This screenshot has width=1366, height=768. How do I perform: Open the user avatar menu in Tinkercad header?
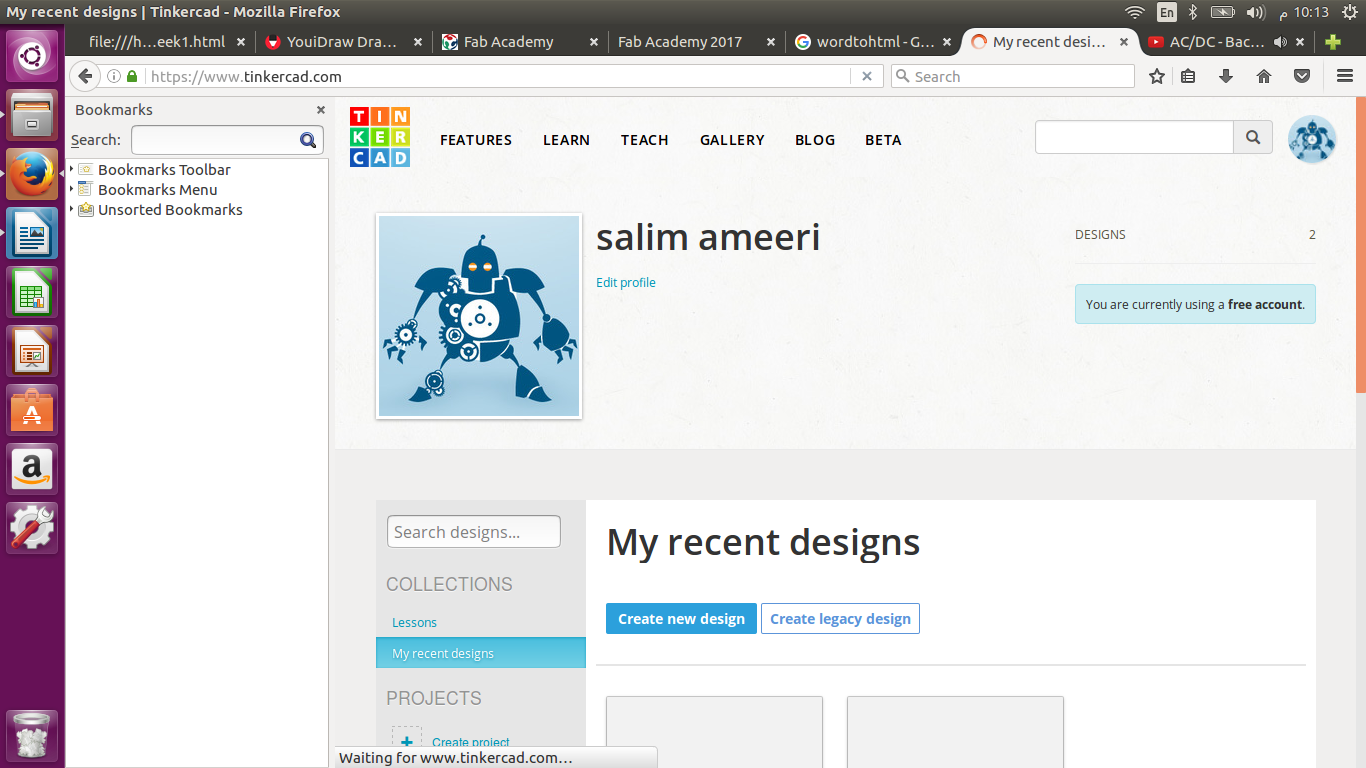pyautogui.click(x=1311, y=139)
